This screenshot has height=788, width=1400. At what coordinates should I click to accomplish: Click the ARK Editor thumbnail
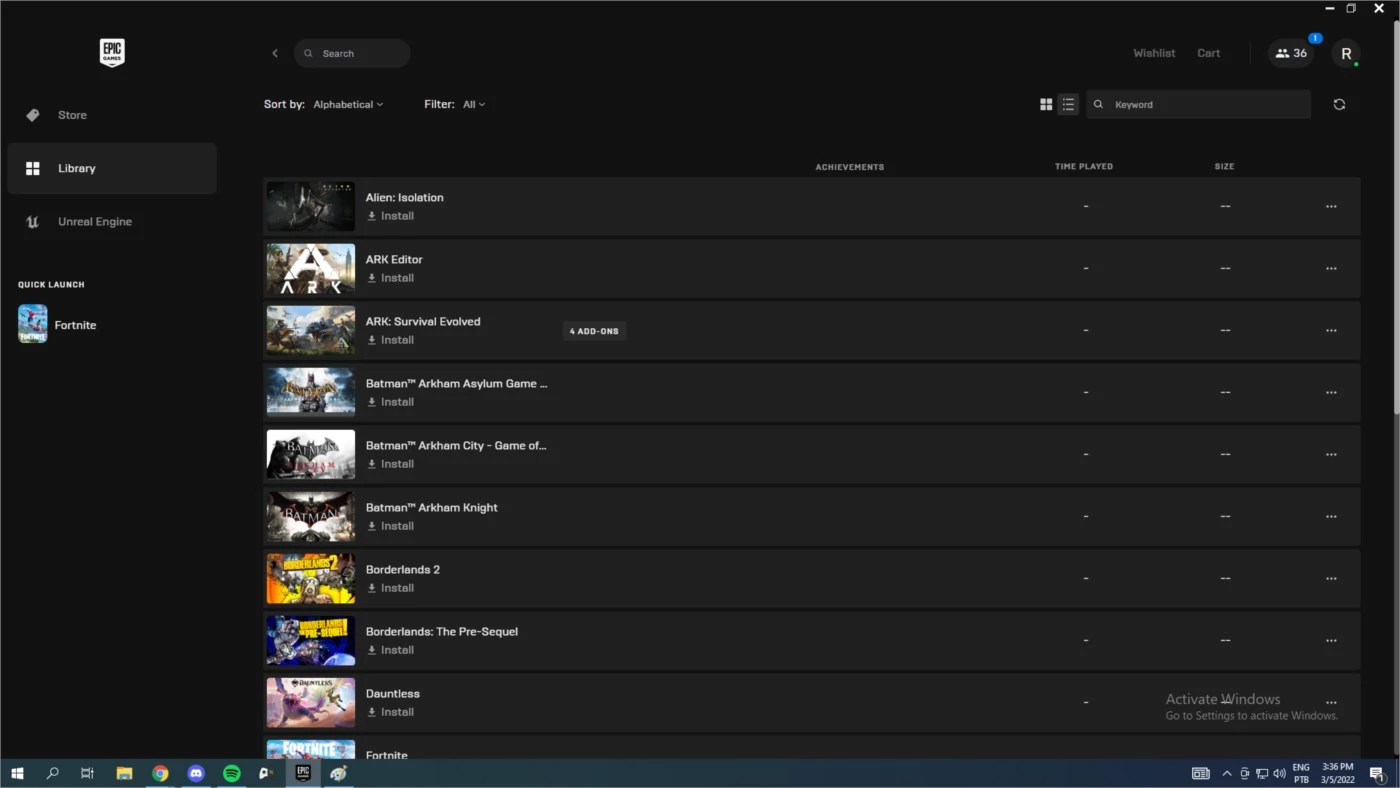click(311, 268)
